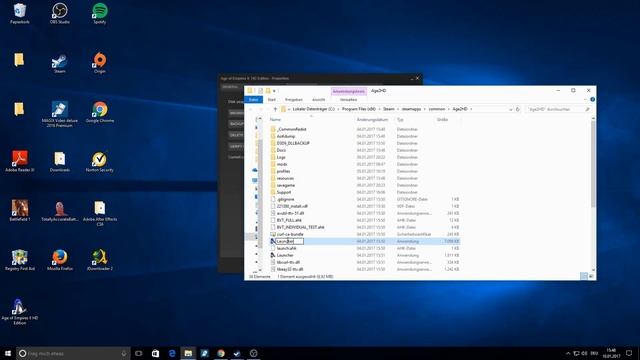Click the File Explorer taskbar button

[x=188, y=353]
